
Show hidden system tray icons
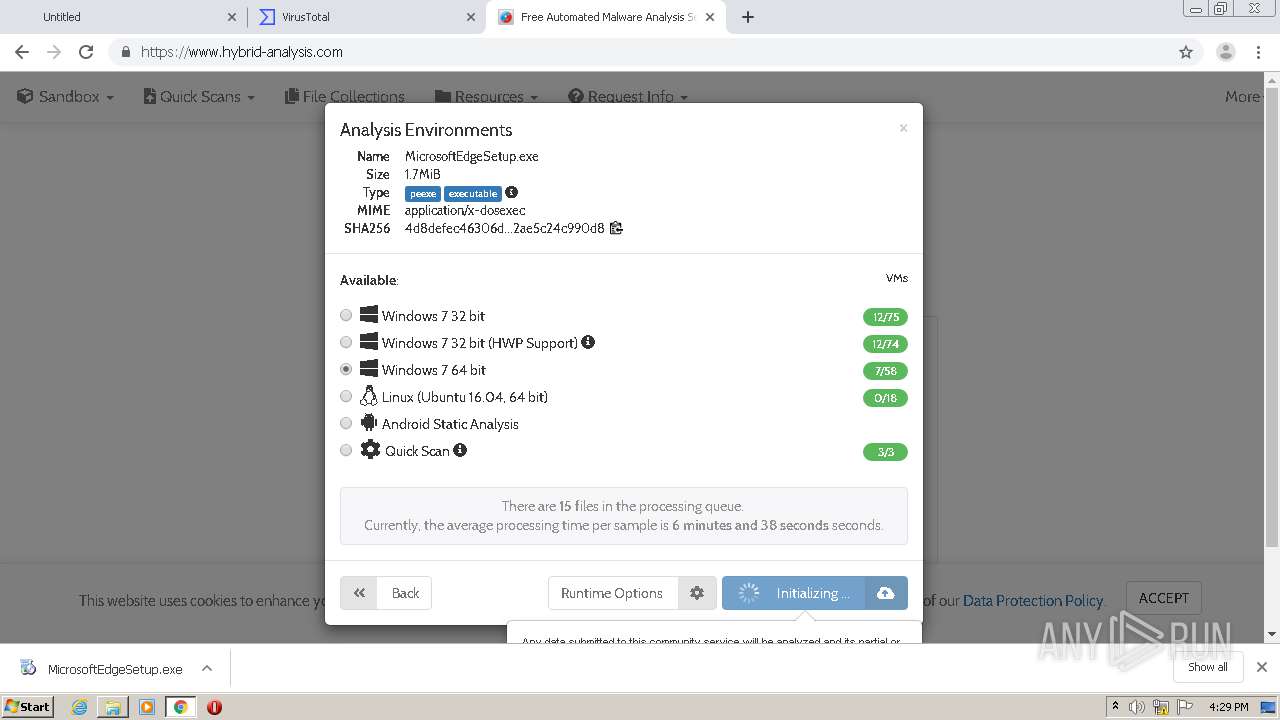[x=1115, y=707]
